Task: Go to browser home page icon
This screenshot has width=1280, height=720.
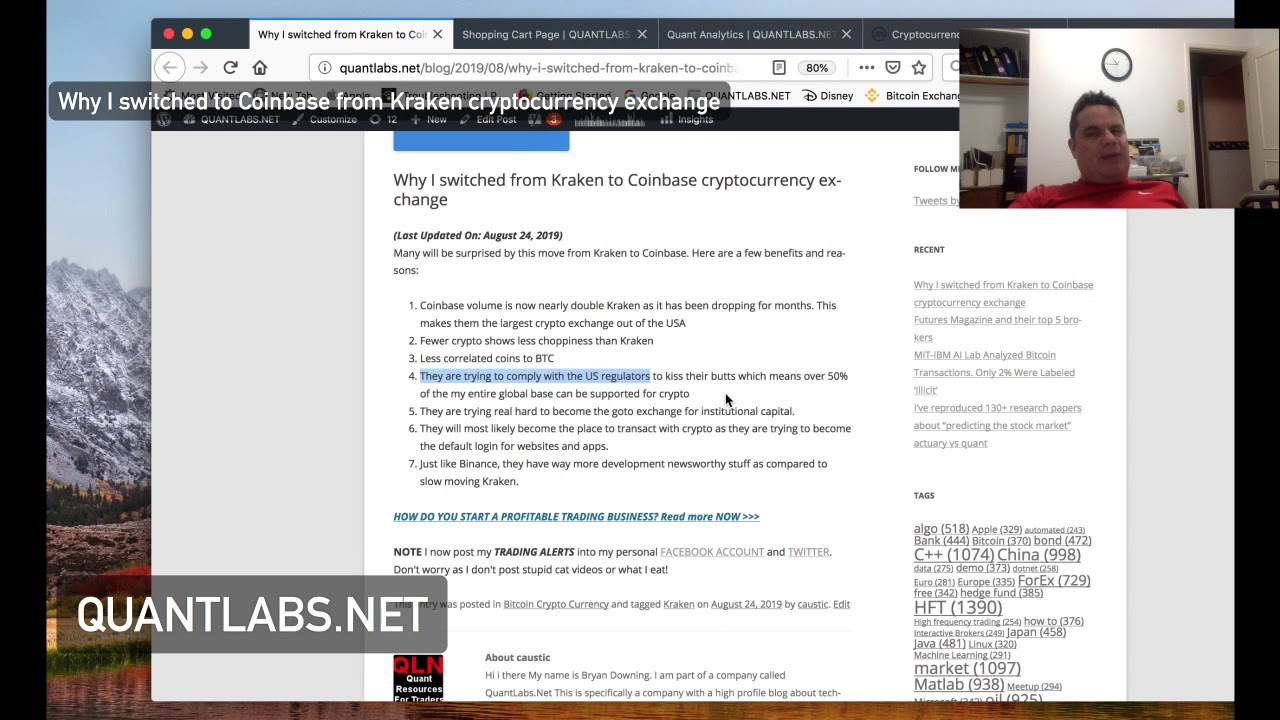Action: pos(260,68)
